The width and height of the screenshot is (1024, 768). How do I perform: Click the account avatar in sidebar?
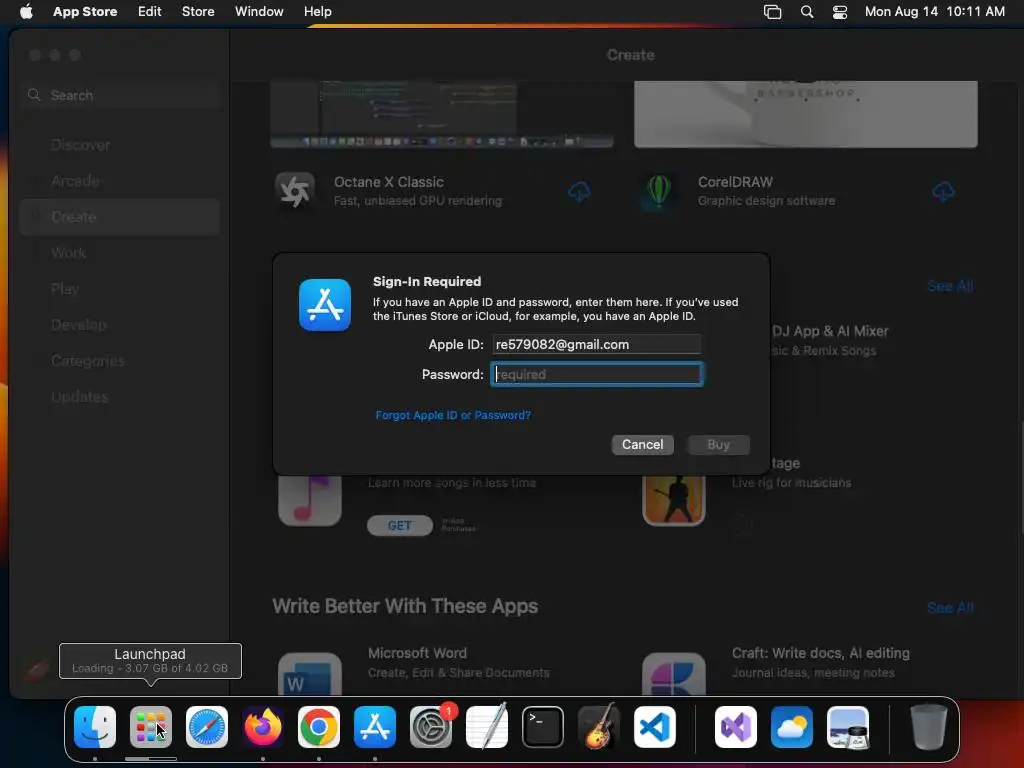35,671
